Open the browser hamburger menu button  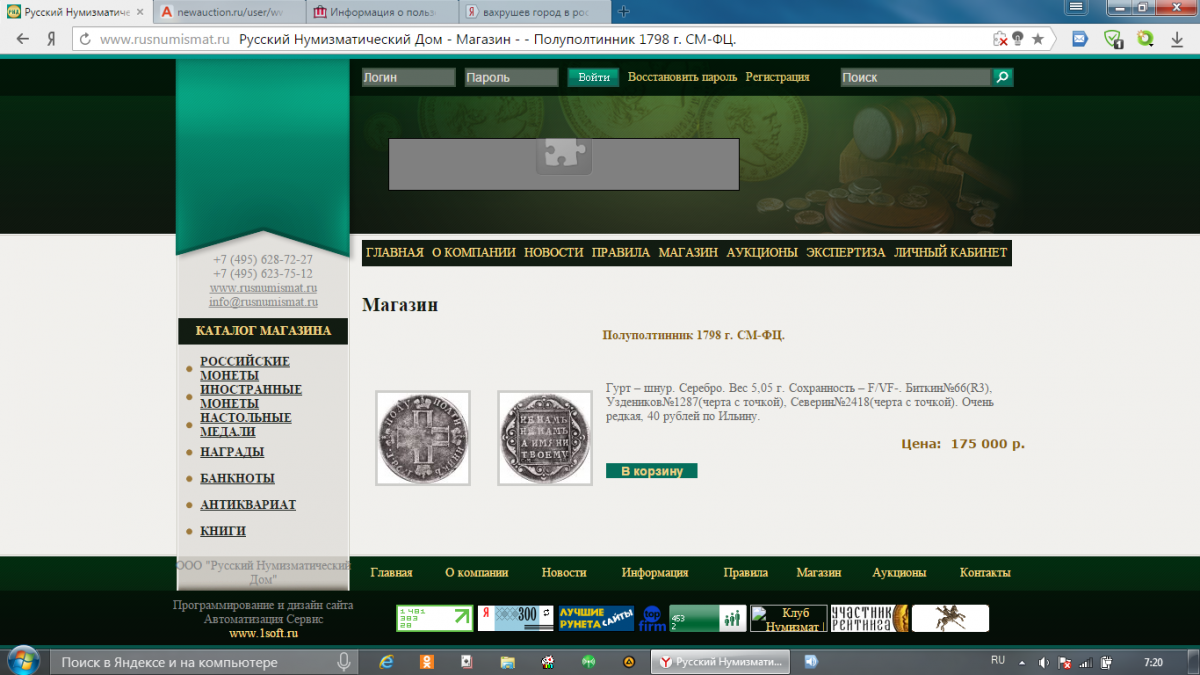pyautogui.click(x=1077, y=8)
